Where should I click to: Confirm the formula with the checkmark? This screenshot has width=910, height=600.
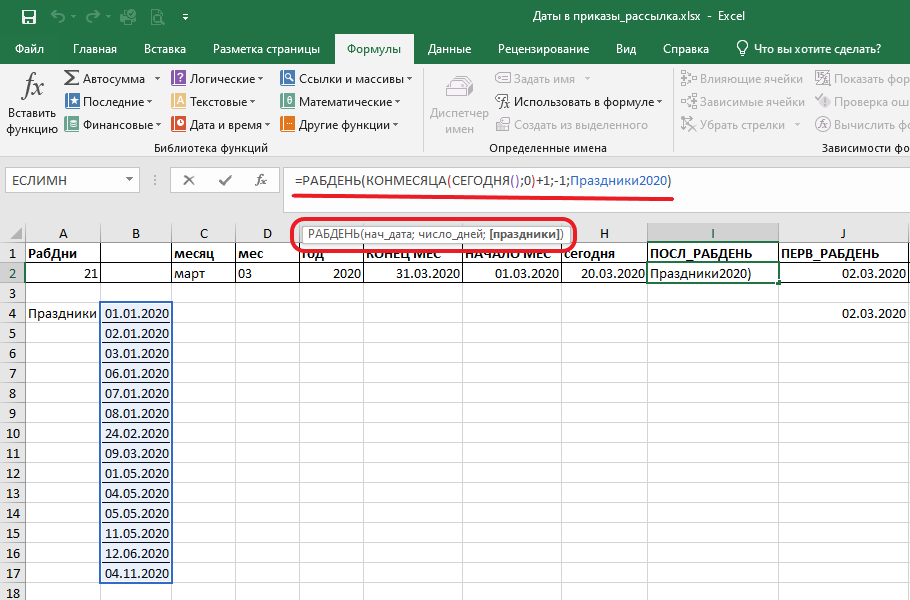coord(225,180)
